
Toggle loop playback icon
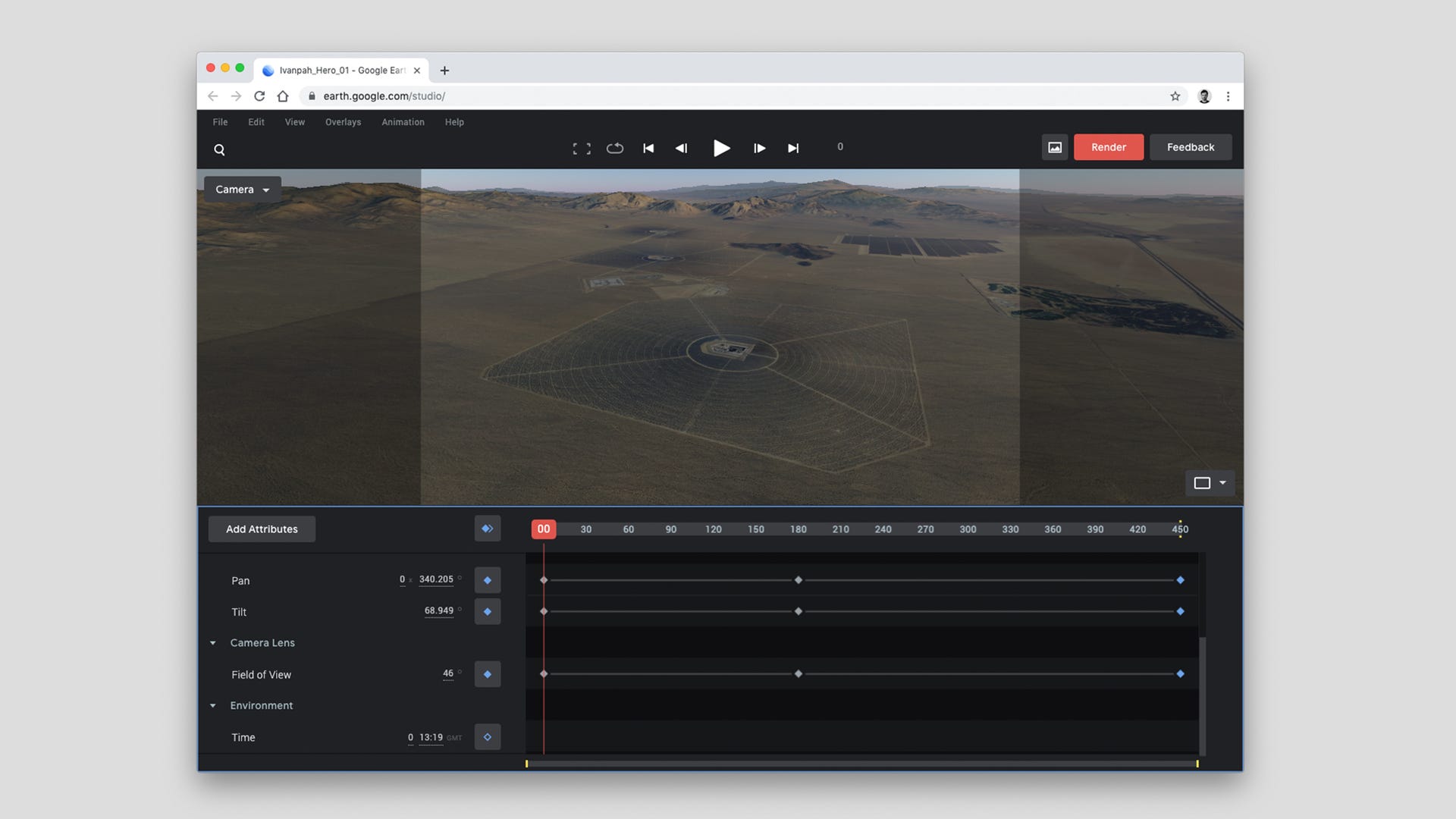point(615,148)
